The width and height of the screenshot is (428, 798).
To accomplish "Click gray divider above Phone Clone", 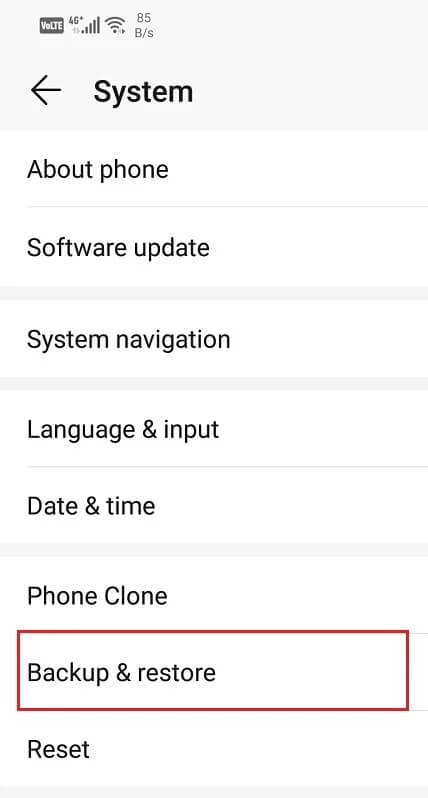I will 214,550.
